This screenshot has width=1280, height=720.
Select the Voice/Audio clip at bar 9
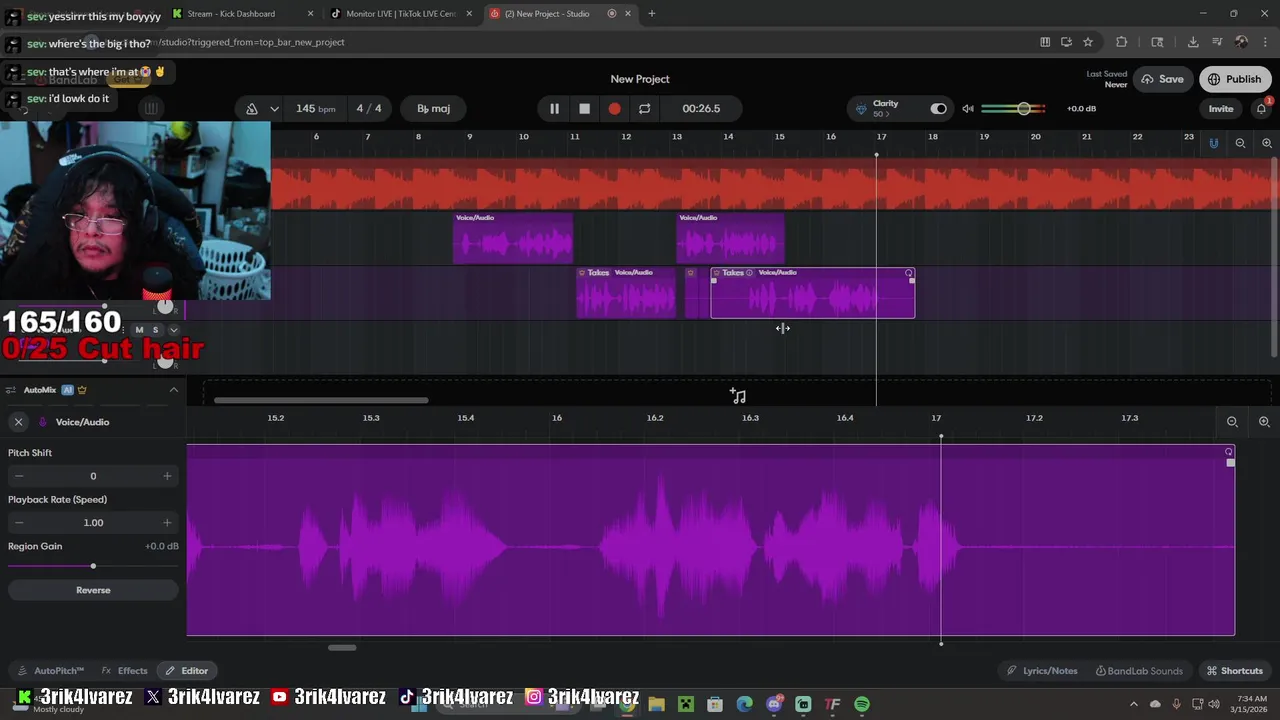click(513, 238)
